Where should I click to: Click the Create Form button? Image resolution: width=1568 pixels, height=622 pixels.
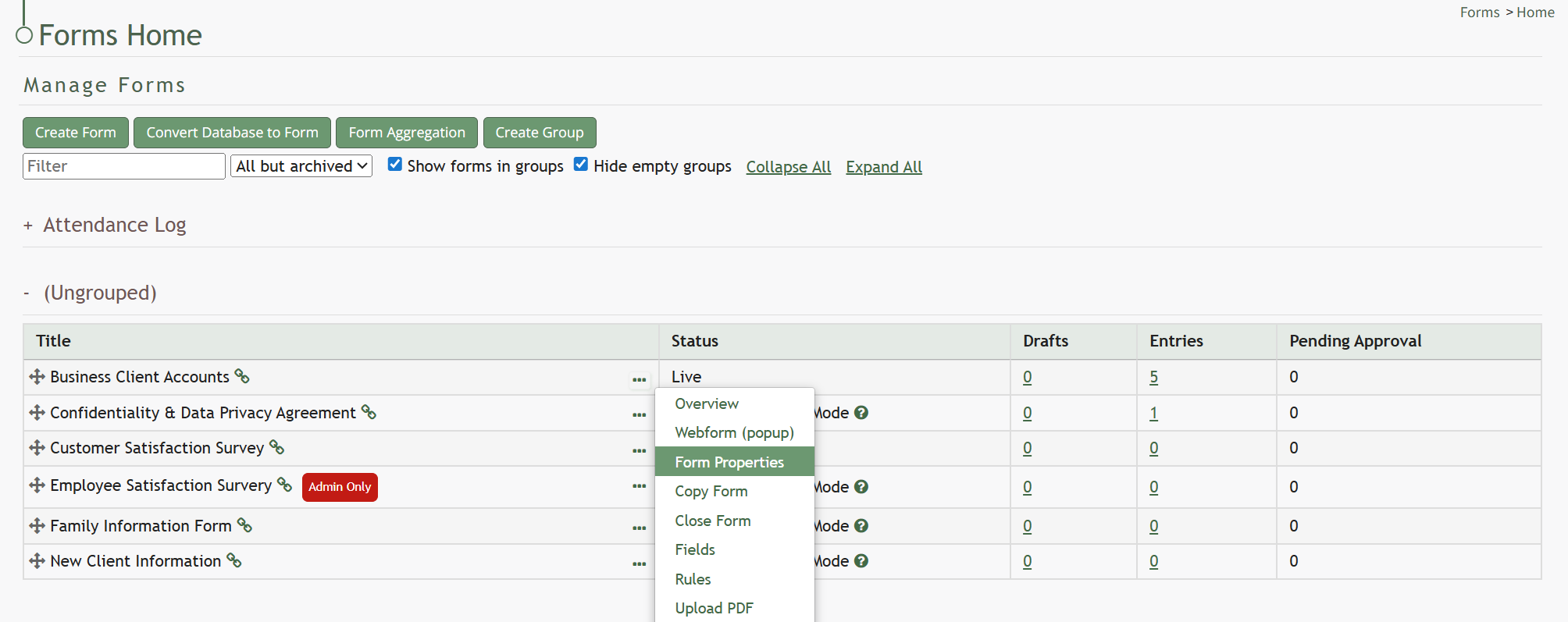[x=76, y=133]
